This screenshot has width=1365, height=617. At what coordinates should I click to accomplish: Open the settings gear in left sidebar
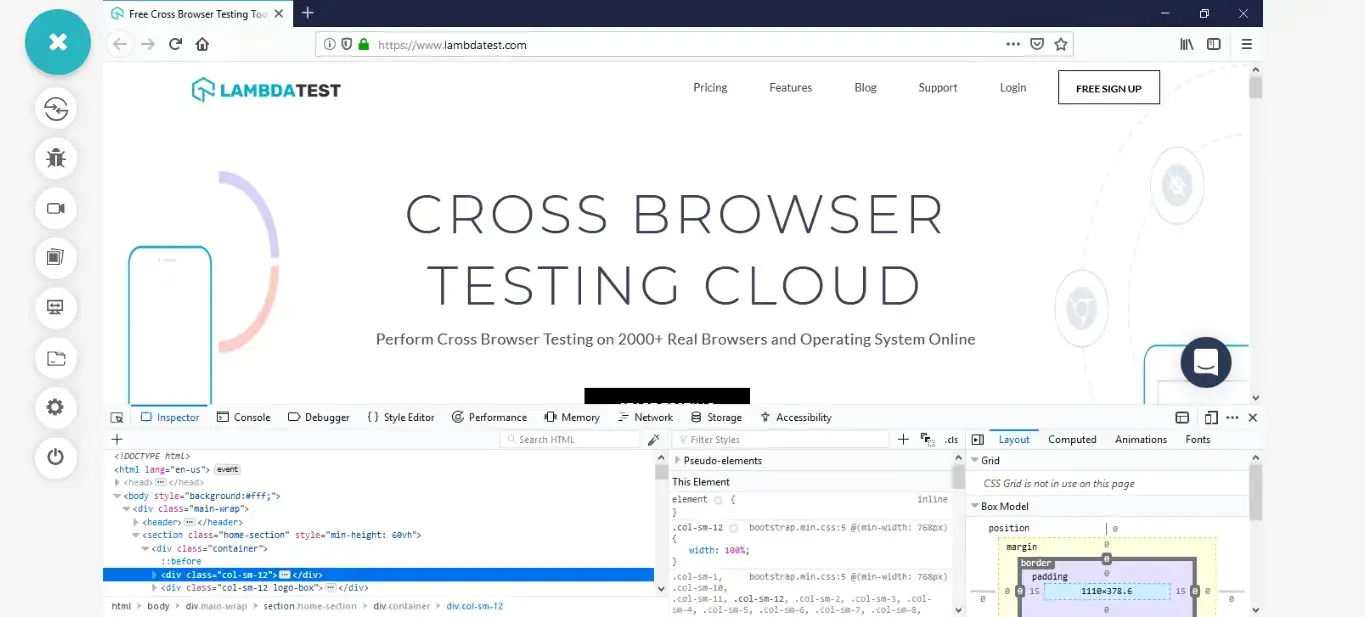pos(56,407)
